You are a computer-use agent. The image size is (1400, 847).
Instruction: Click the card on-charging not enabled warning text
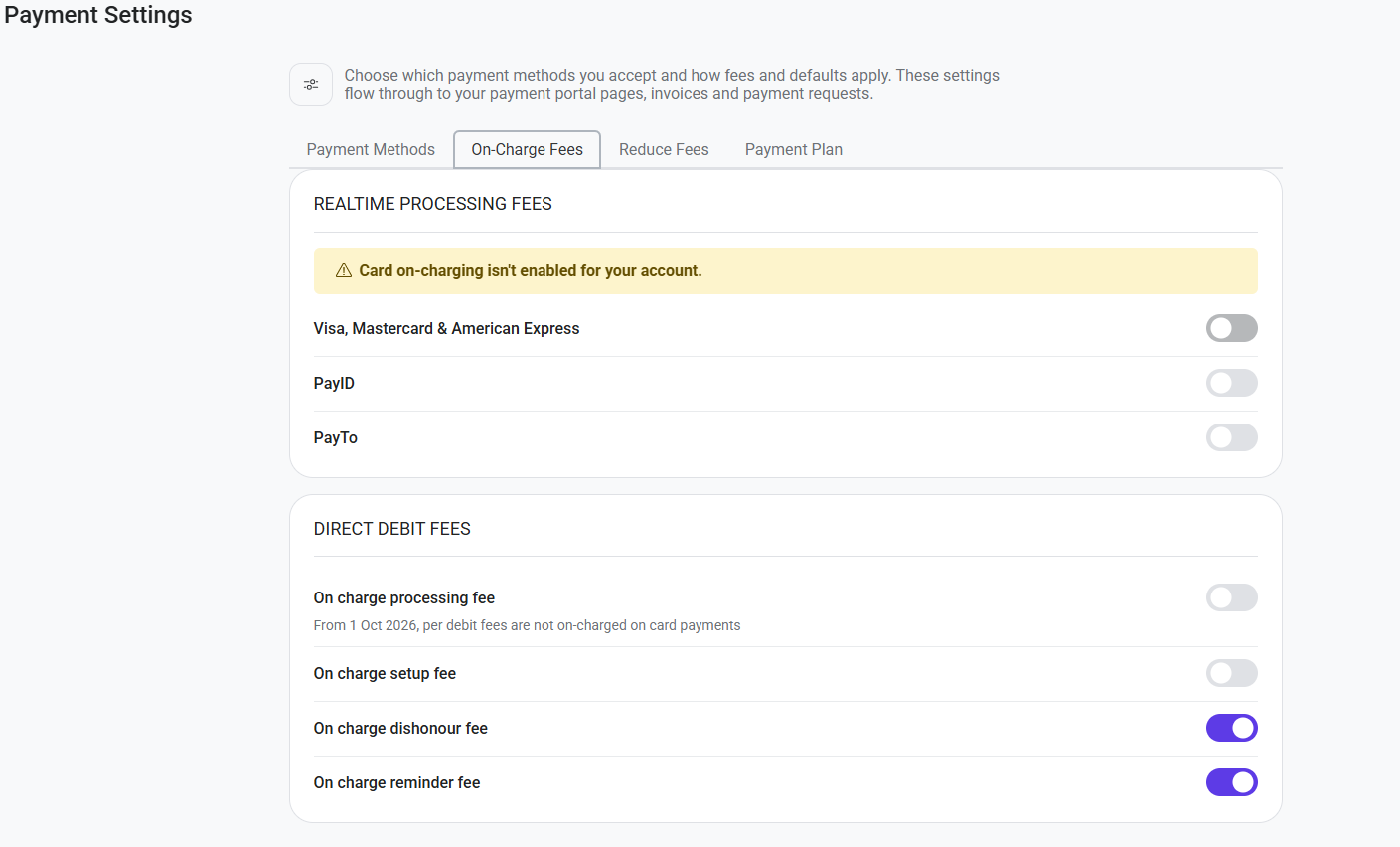coord(531,270)
